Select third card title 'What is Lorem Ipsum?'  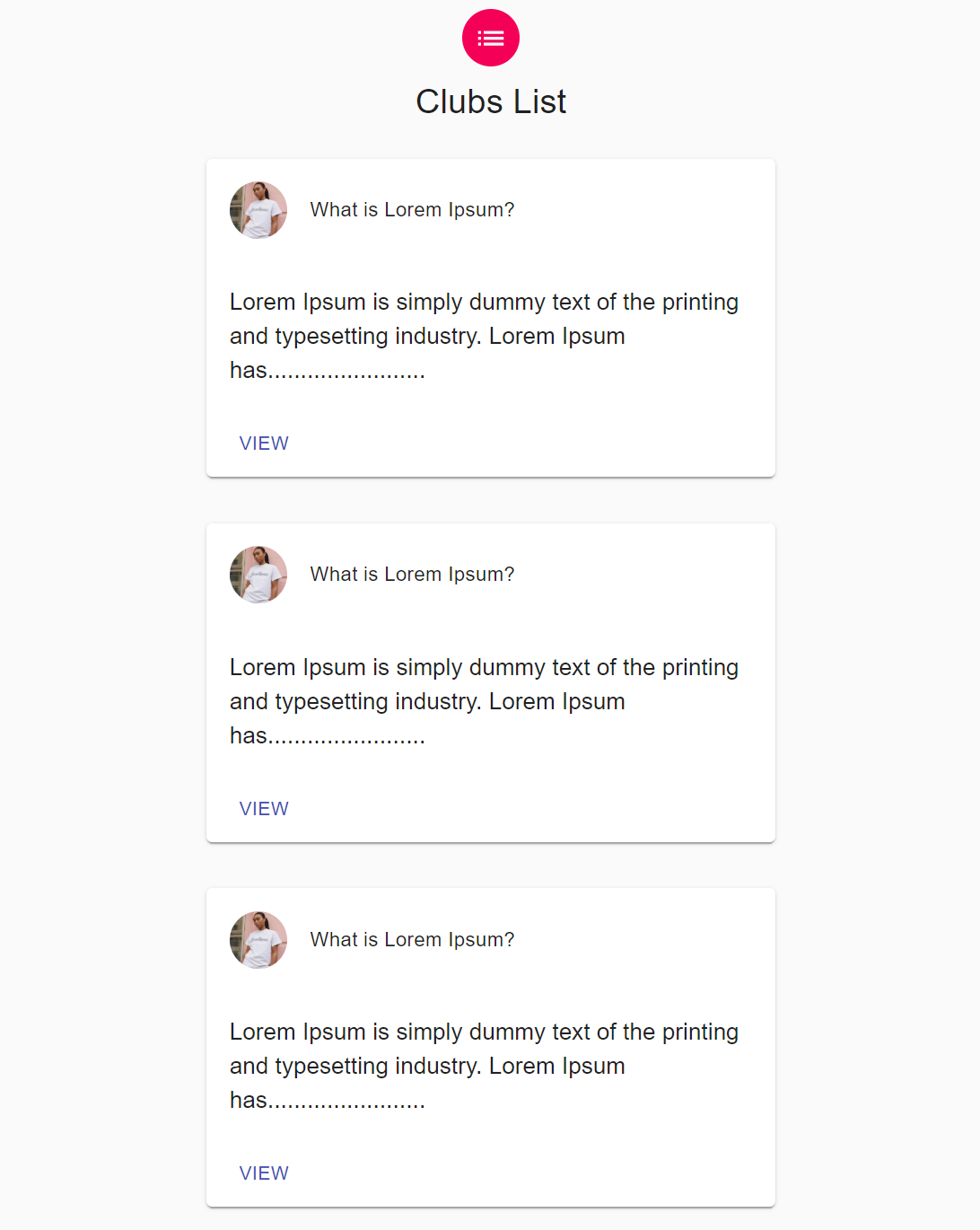[x=412, y=940]
